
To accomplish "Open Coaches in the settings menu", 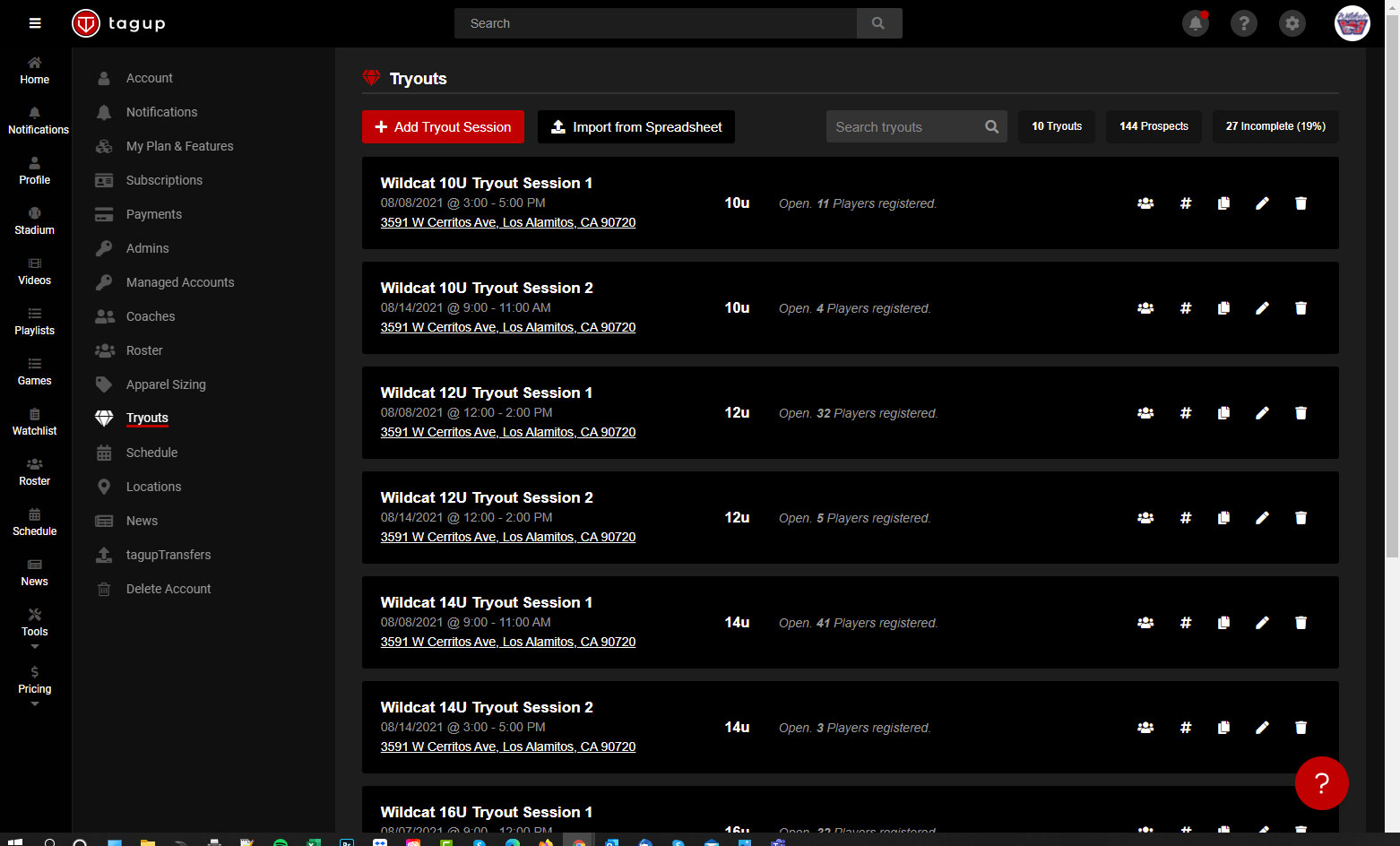I will (x=151, y=316).
